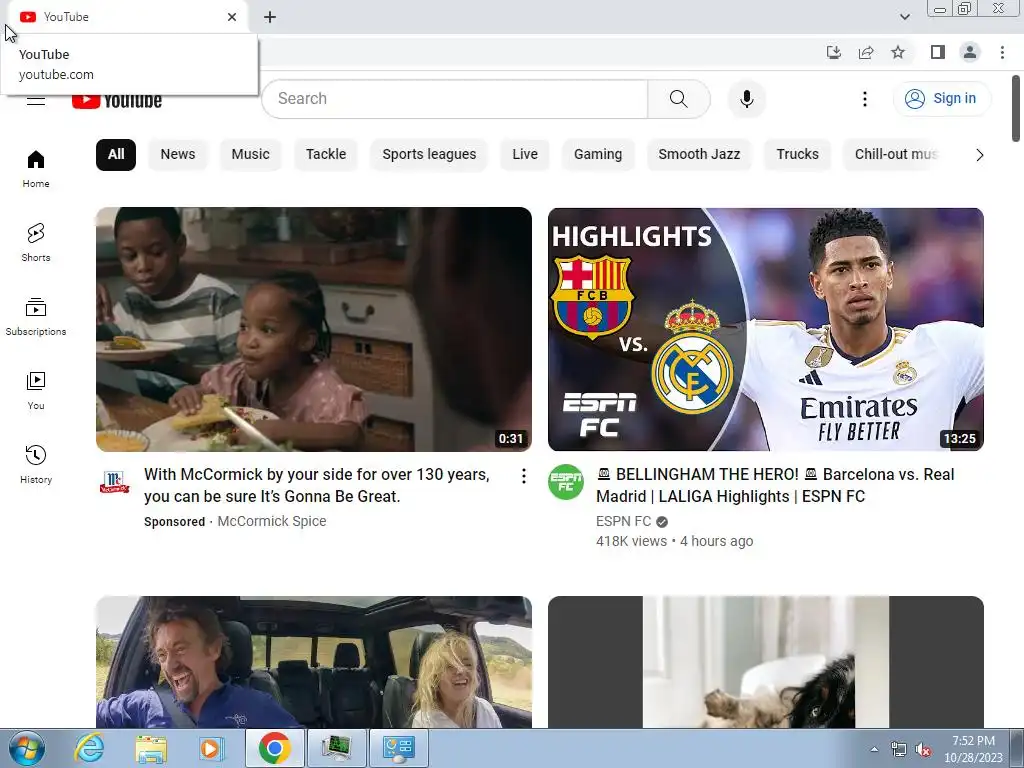1024x768 pixels.
Task: Open Chrome three-dot menu
Action: [1002, 52]
